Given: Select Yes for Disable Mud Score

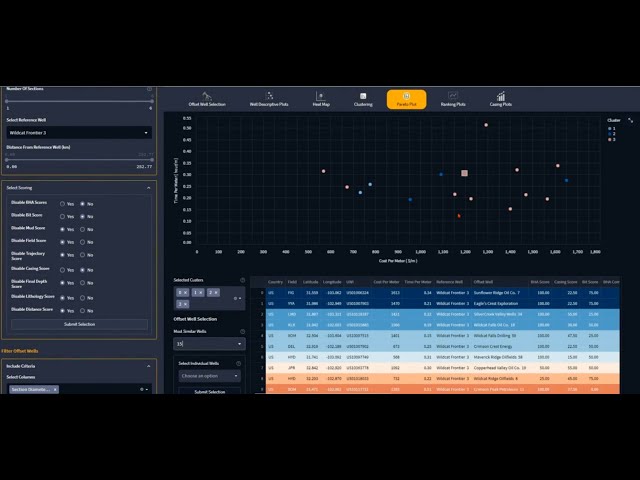Looking at the screenshot, I should [62, 229].
